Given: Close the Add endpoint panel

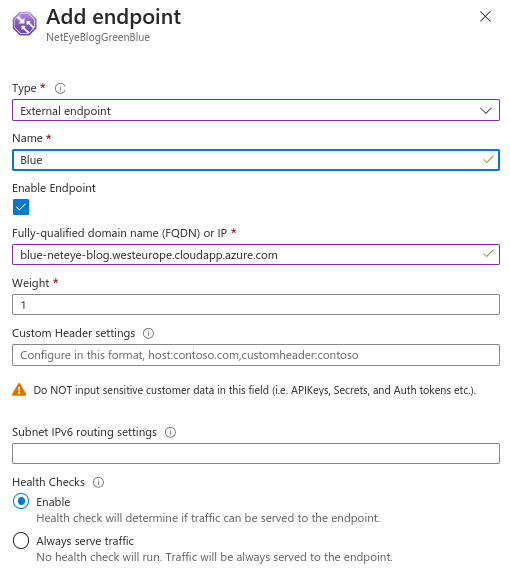Looking at the screenshot, I should point(485,16).
